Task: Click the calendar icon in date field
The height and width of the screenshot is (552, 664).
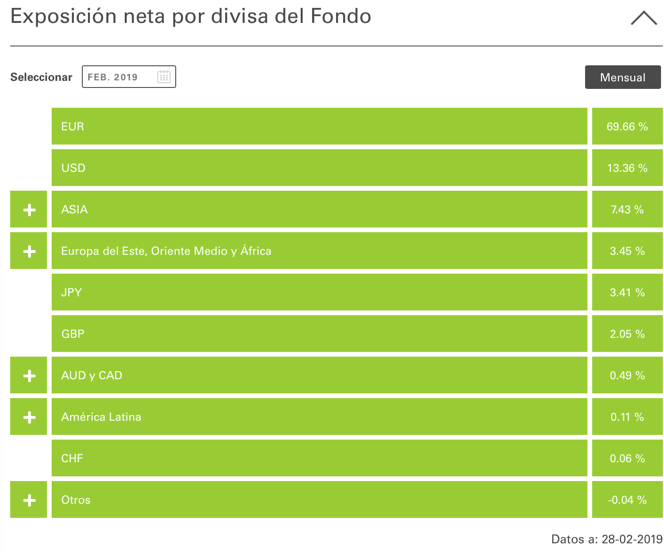Action: click(164, 77)
